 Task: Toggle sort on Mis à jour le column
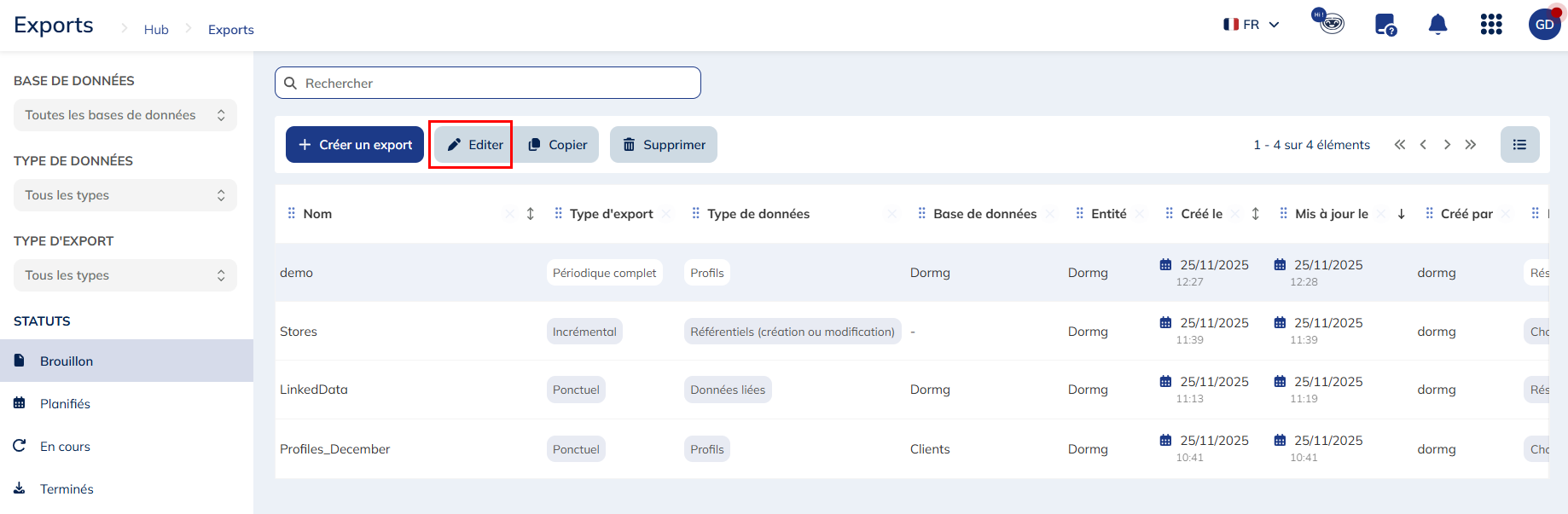click(1401, 214)
